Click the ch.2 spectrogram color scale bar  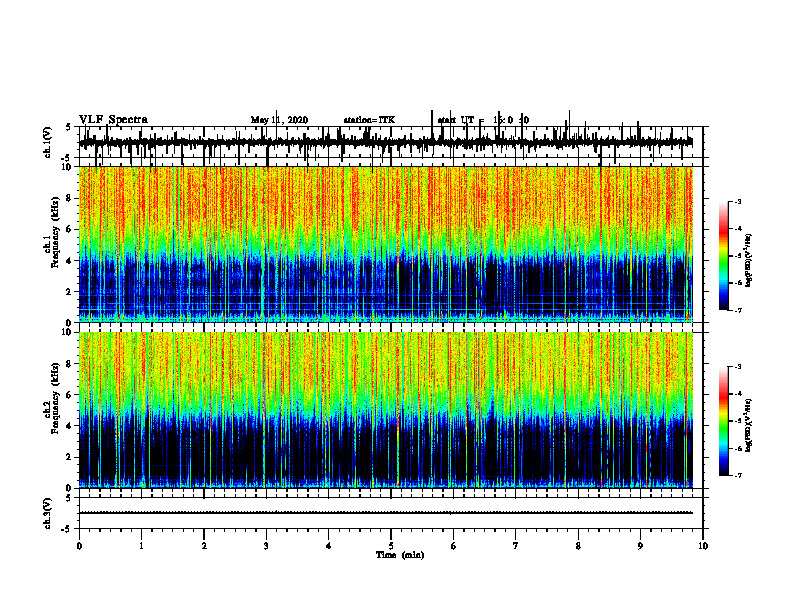723,421
